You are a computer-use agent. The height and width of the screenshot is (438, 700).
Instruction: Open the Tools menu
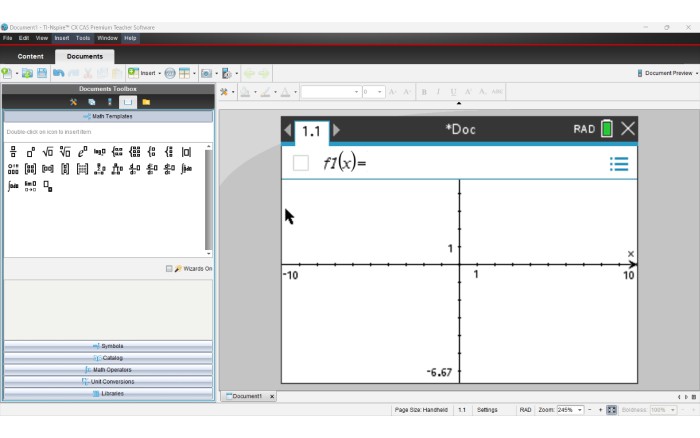pos(83,38)
